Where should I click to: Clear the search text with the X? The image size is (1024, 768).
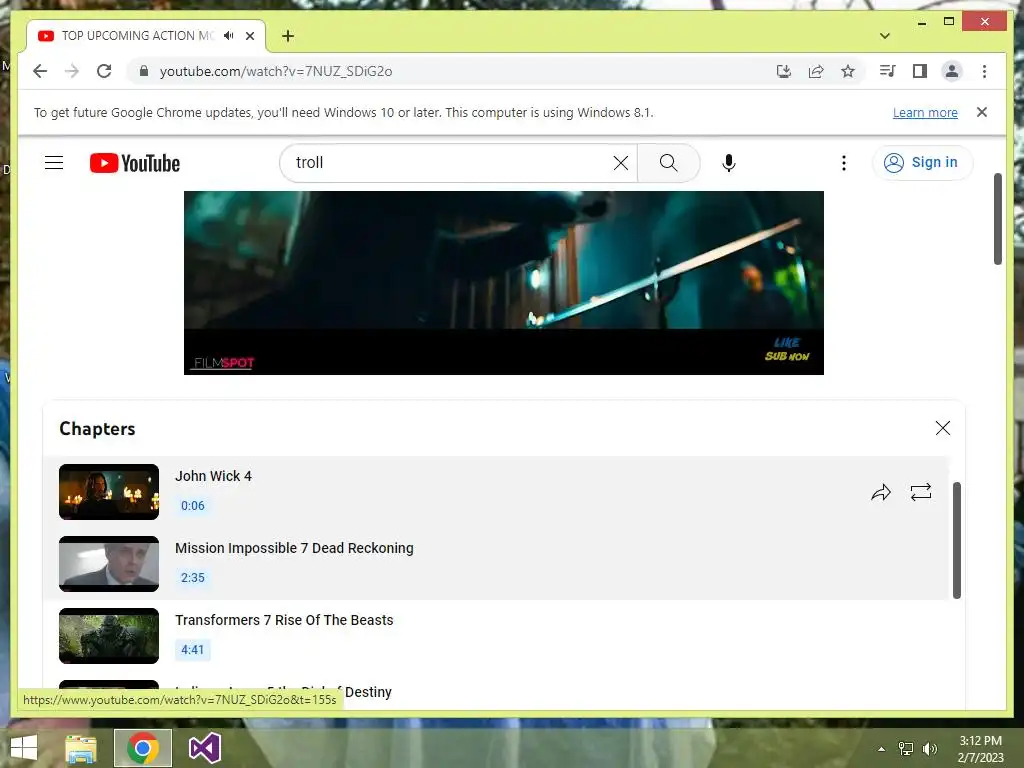(621, 163)
